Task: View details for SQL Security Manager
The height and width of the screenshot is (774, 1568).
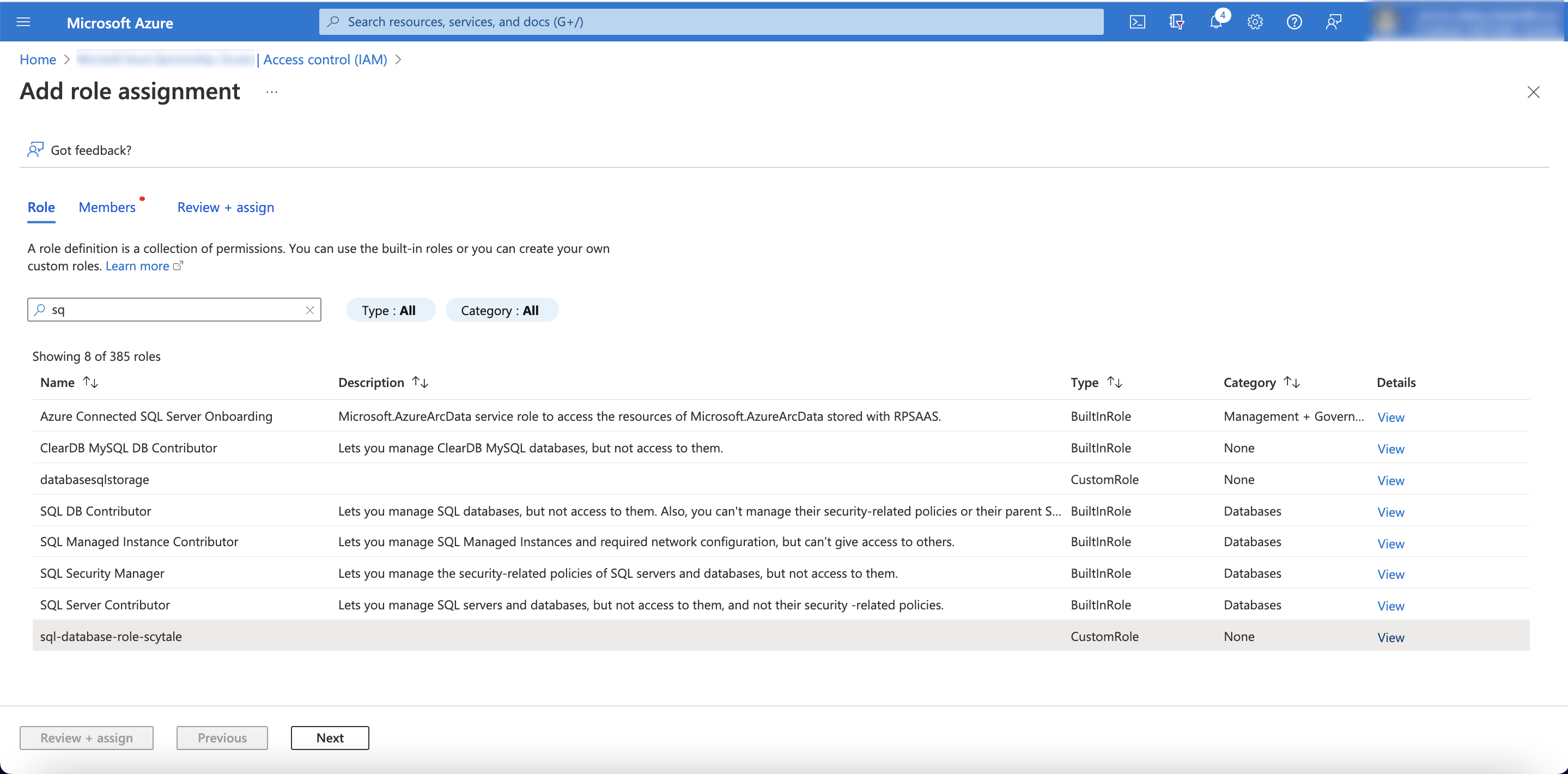Action: click(x=1391, y=575)
